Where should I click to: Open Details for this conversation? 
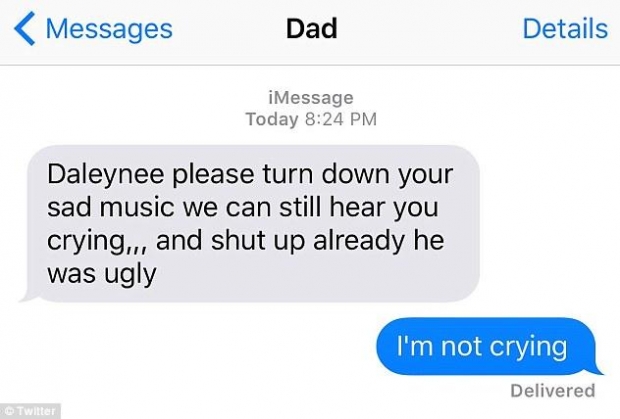point(565,29)
